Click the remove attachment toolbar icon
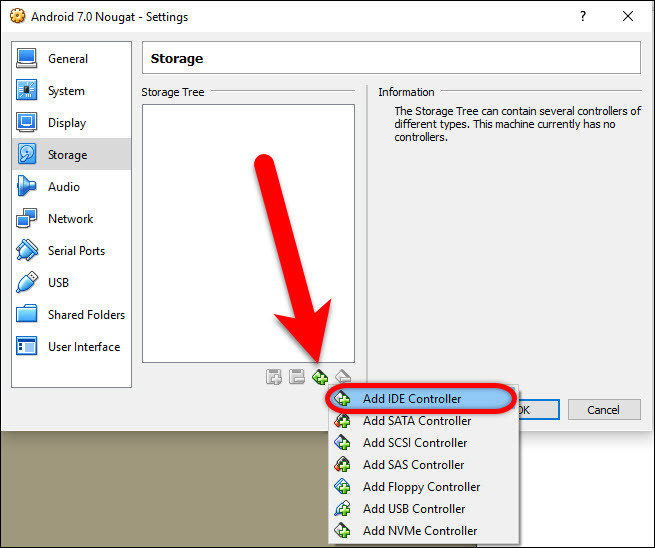The image size is (655, 548). (x=297, y=377)
